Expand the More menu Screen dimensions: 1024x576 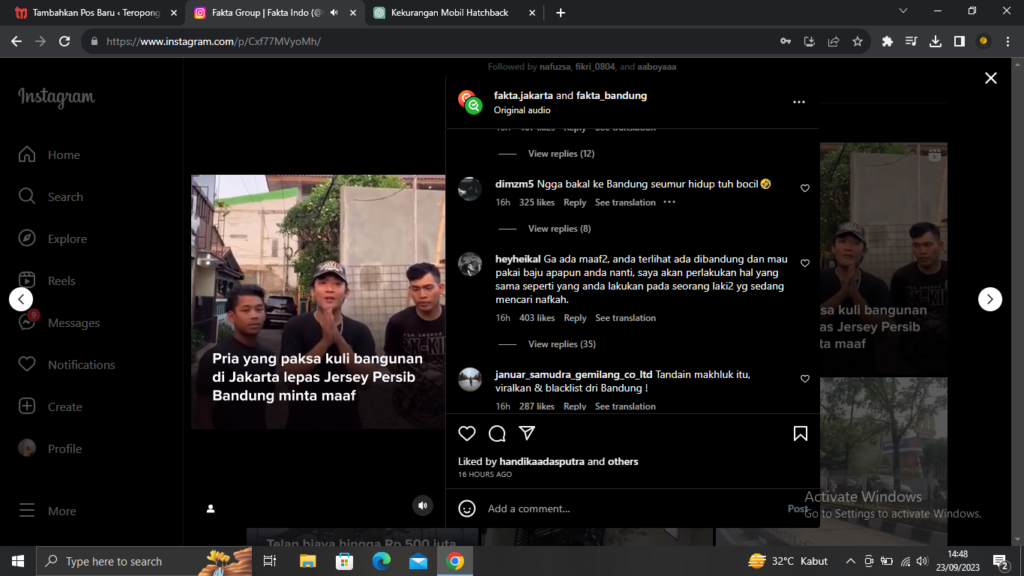click(48, 511)
